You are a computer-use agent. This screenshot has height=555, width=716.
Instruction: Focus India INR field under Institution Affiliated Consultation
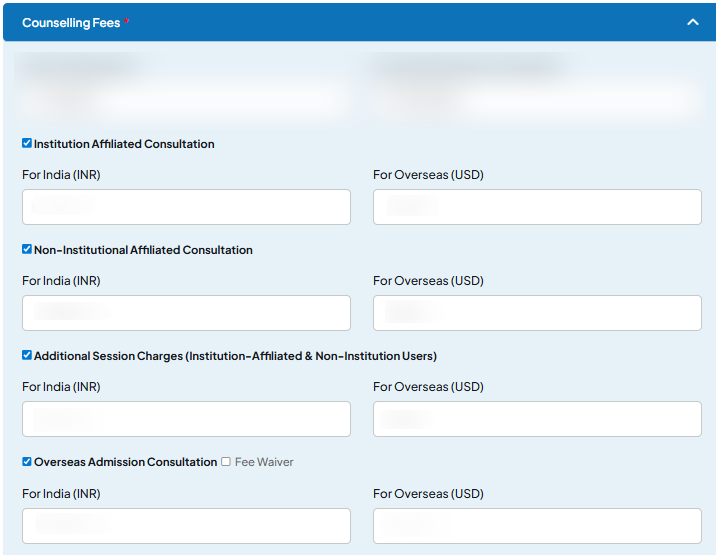[186, 207]
